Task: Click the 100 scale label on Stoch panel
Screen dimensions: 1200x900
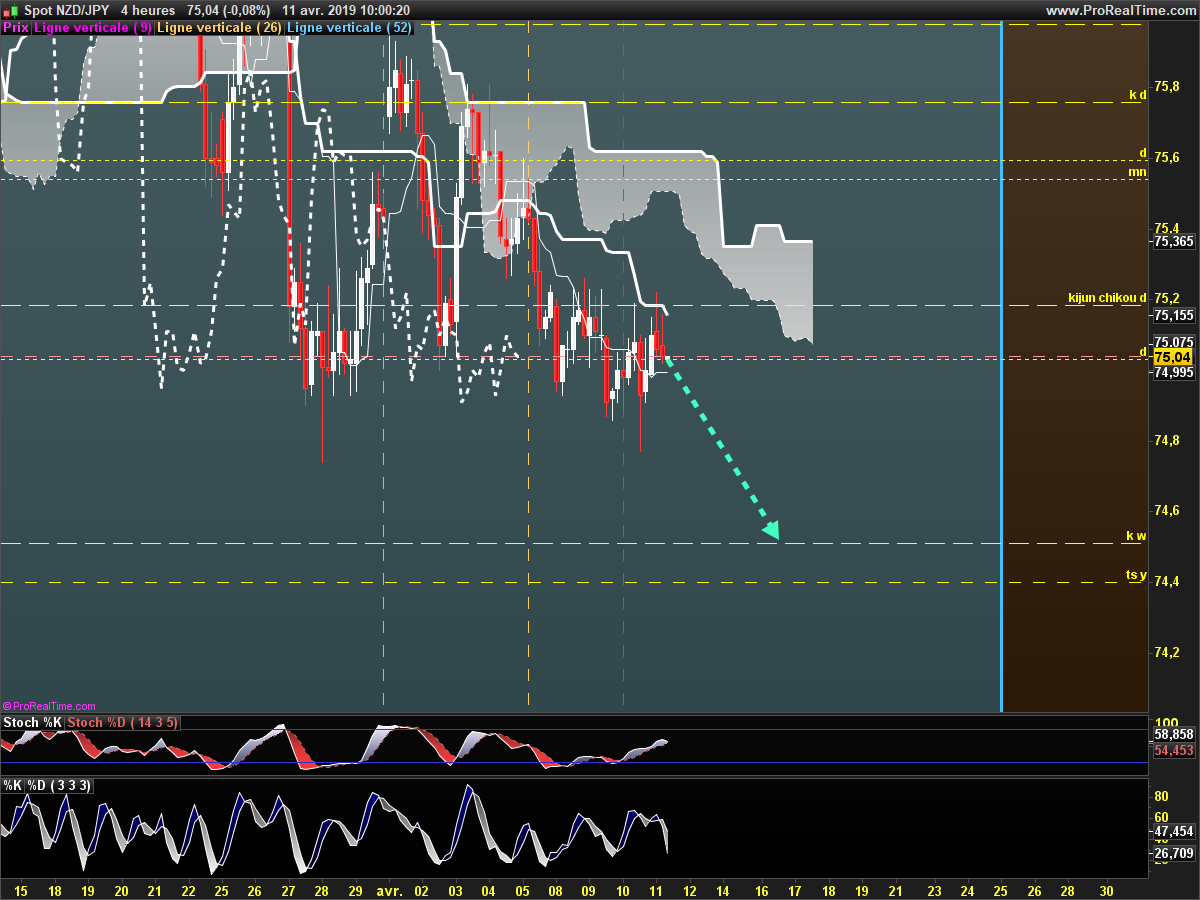Action: click(x=1165, y=722)
